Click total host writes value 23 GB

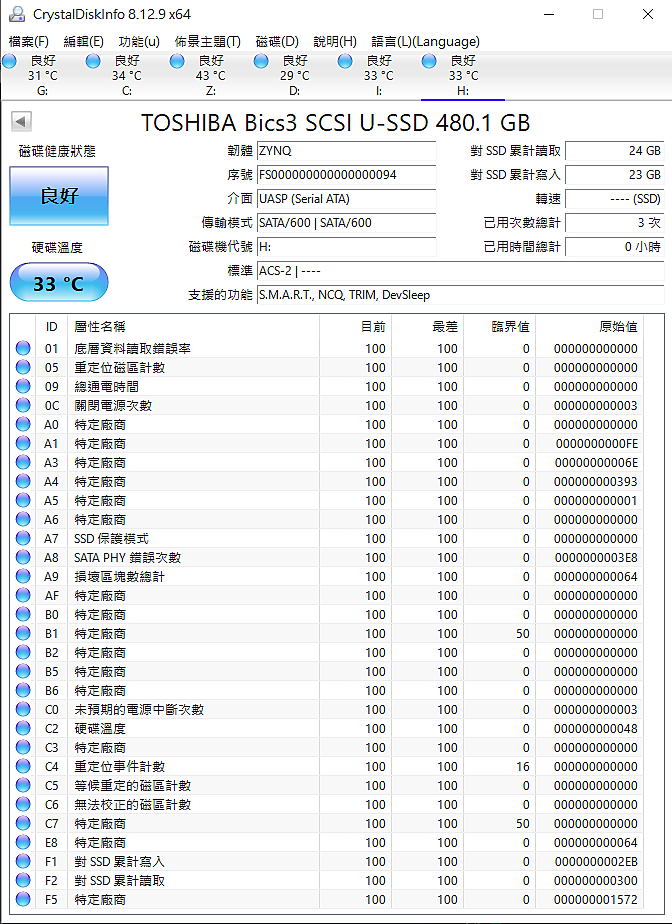614,175
